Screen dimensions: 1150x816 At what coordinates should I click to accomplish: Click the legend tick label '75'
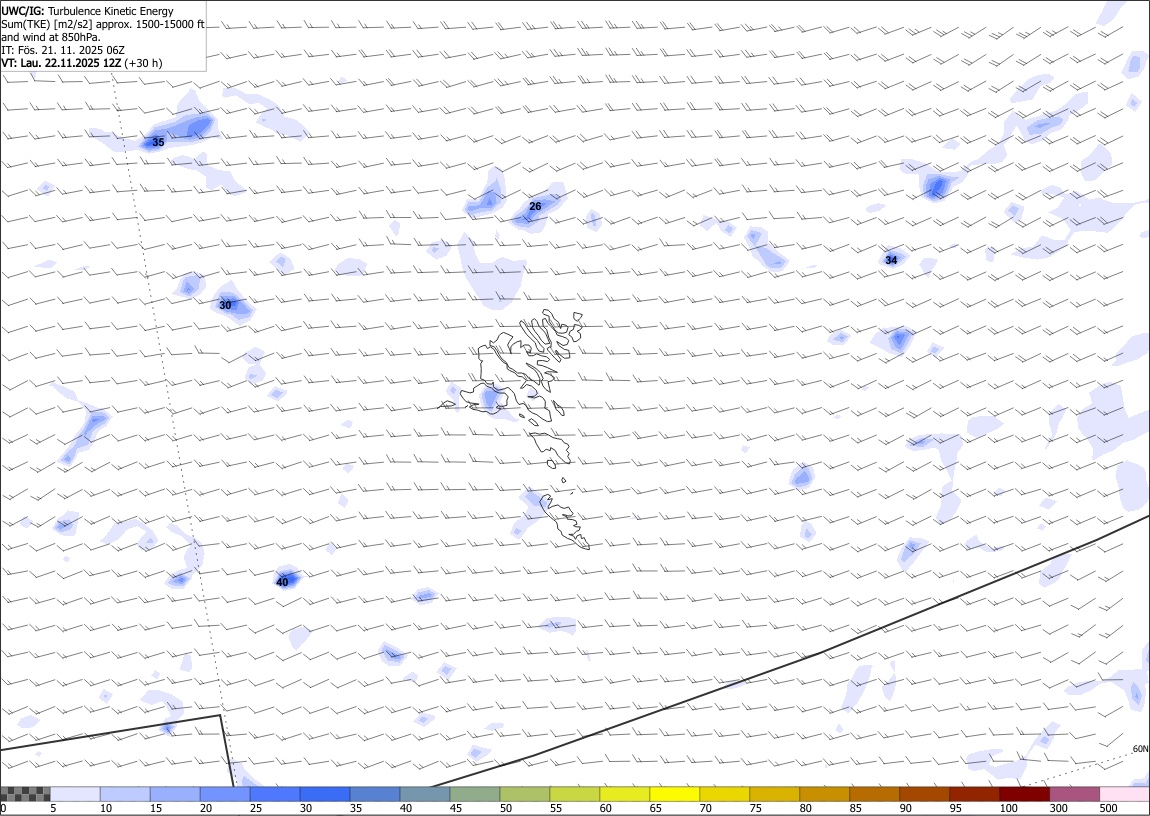tap(755, 808)
